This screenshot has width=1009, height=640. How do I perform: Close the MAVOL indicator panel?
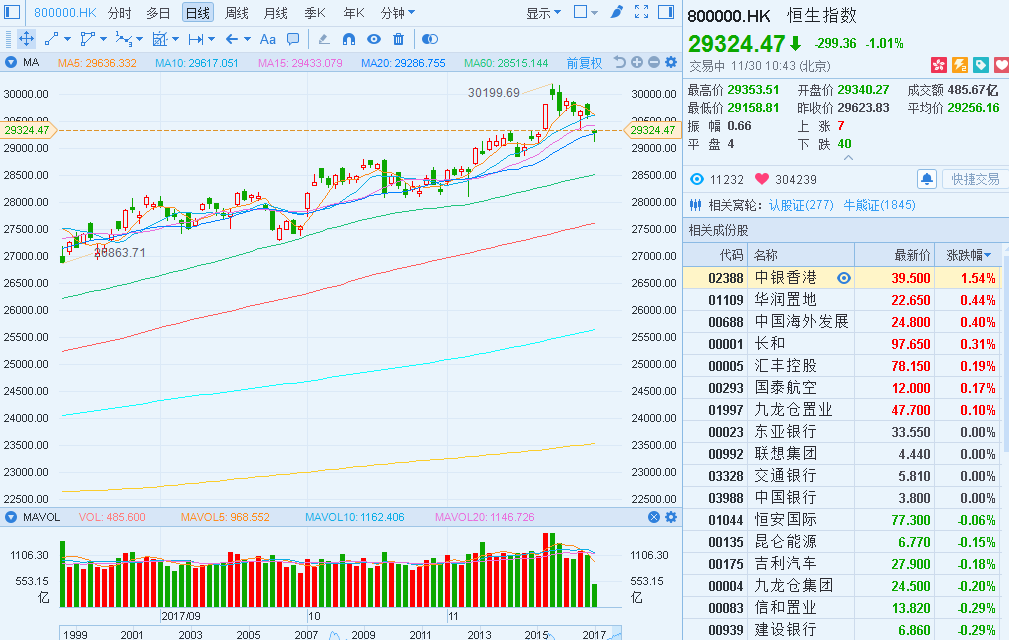(x=654, y=517)
